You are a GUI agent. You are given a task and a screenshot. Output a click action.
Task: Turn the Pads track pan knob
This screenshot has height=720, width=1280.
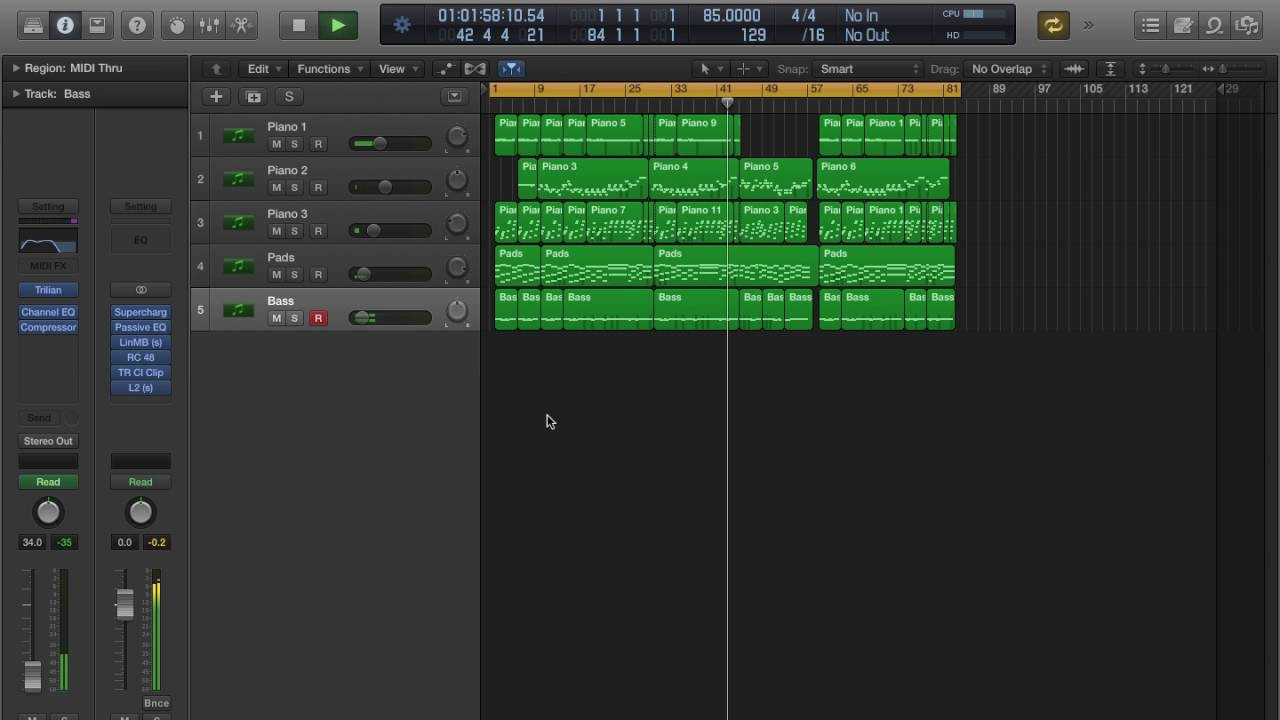pos(457,267)
